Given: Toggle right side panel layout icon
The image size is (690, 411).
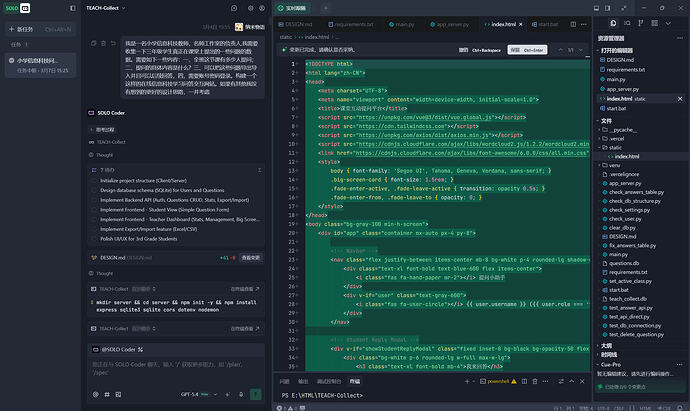Looking at the screenshot, I should pos(608,8).
